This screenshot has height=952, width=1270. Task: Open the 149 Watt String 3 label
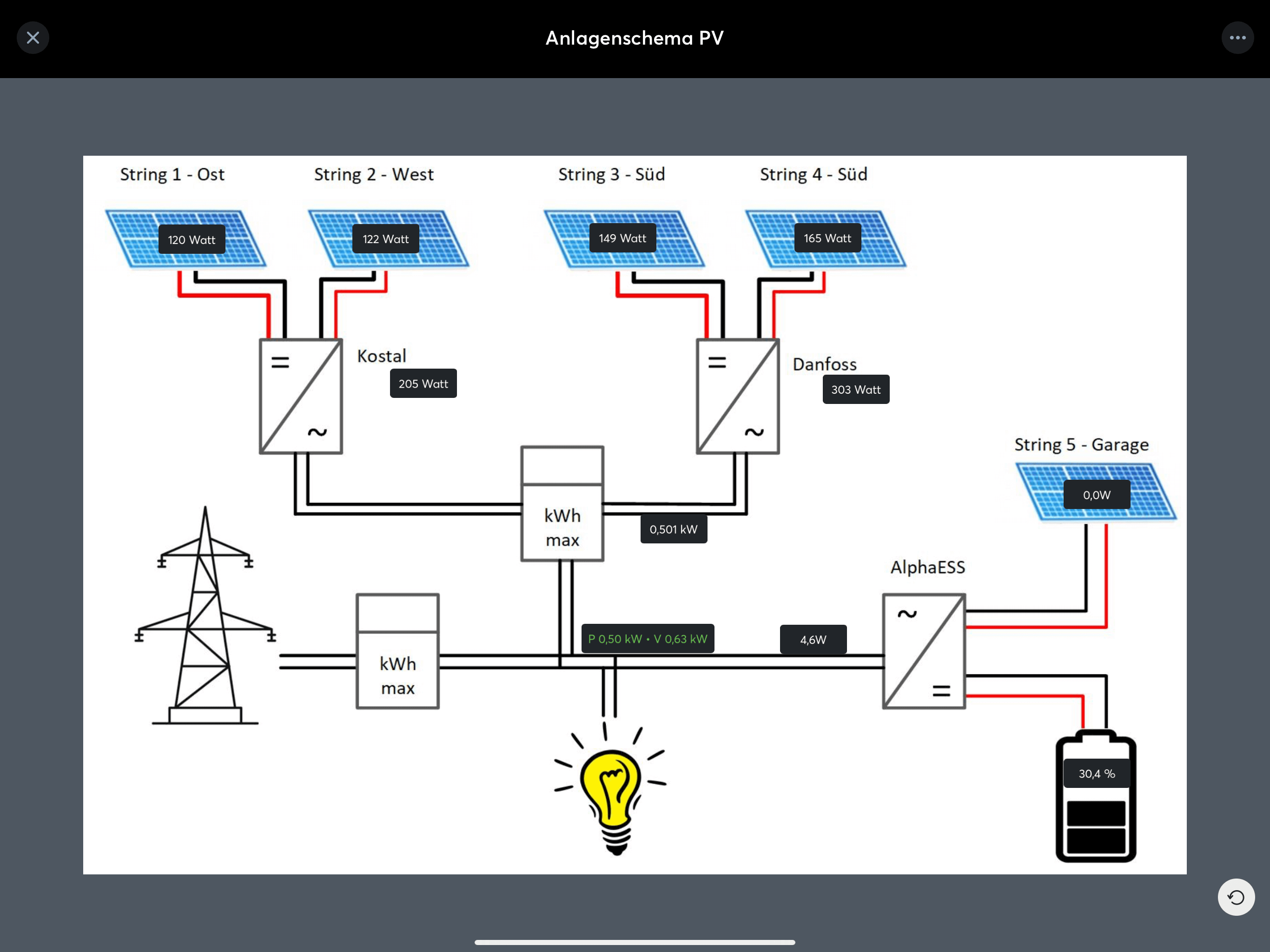(622, 238)
